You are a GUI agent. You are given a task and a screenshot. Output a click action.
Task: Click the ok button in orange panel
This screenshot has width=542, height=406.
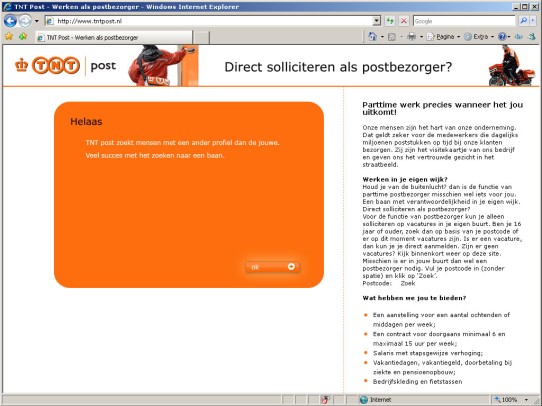pos(272,267)
